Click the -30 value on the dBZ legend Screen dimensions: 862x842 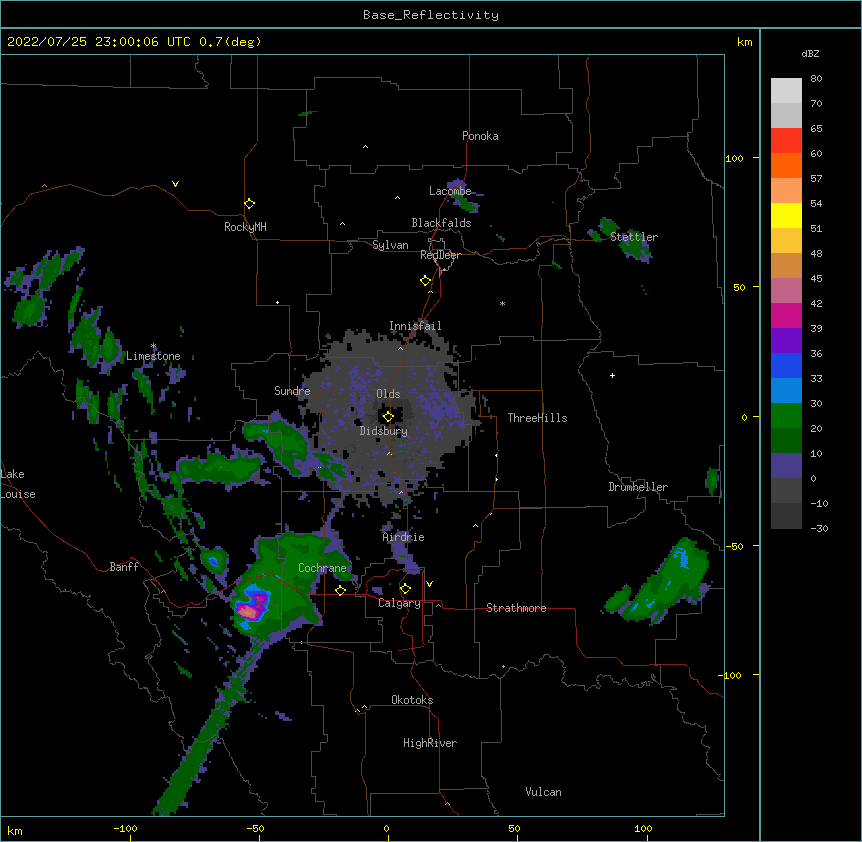[819, 528]
